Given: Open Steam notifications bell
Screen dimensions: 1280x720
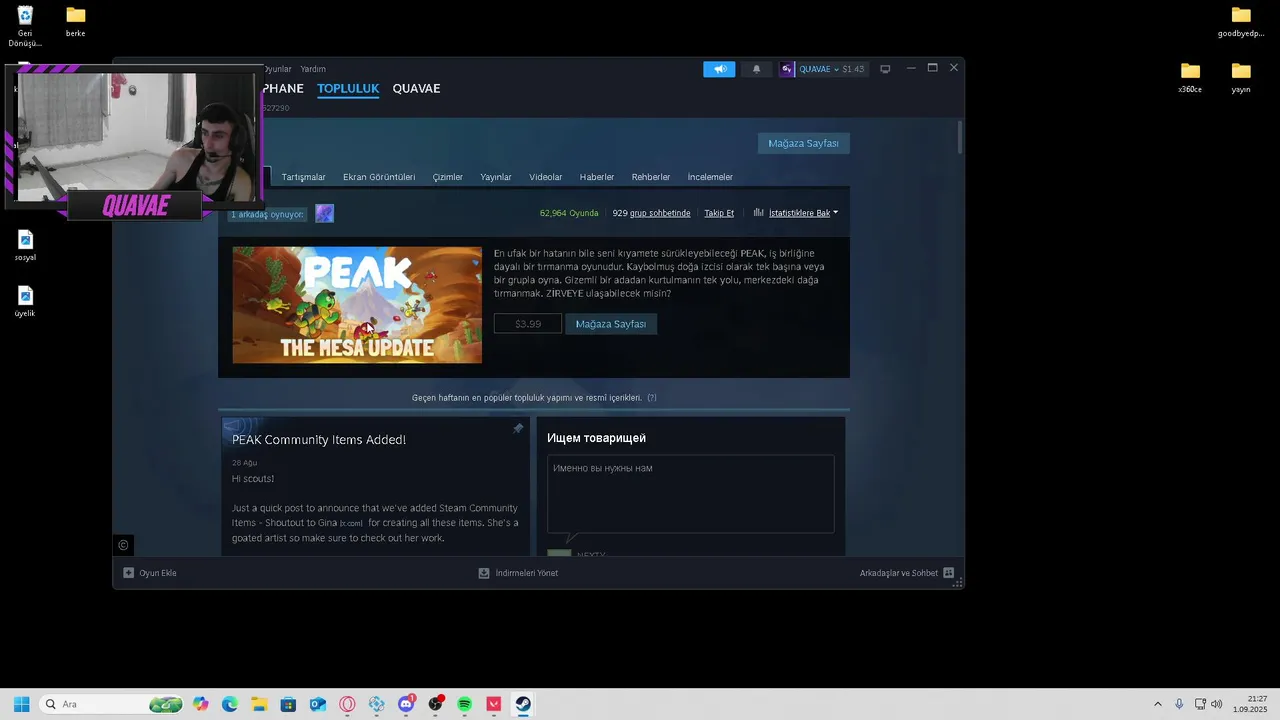Looking at the screenshot, I should point(756,69).
